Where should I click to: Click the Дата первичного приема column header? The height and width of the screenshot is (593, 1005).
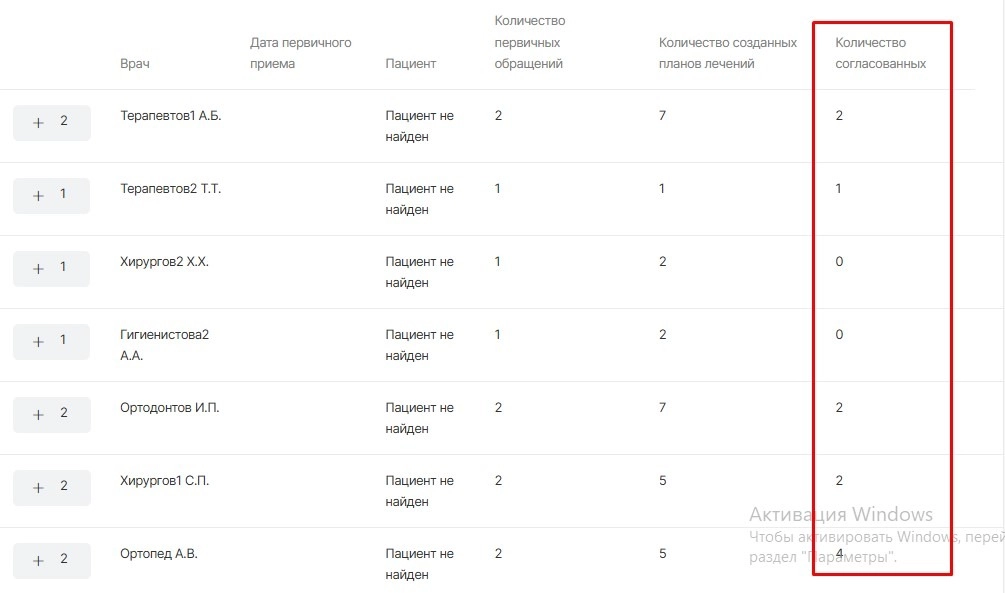click(x=300, y=53)
